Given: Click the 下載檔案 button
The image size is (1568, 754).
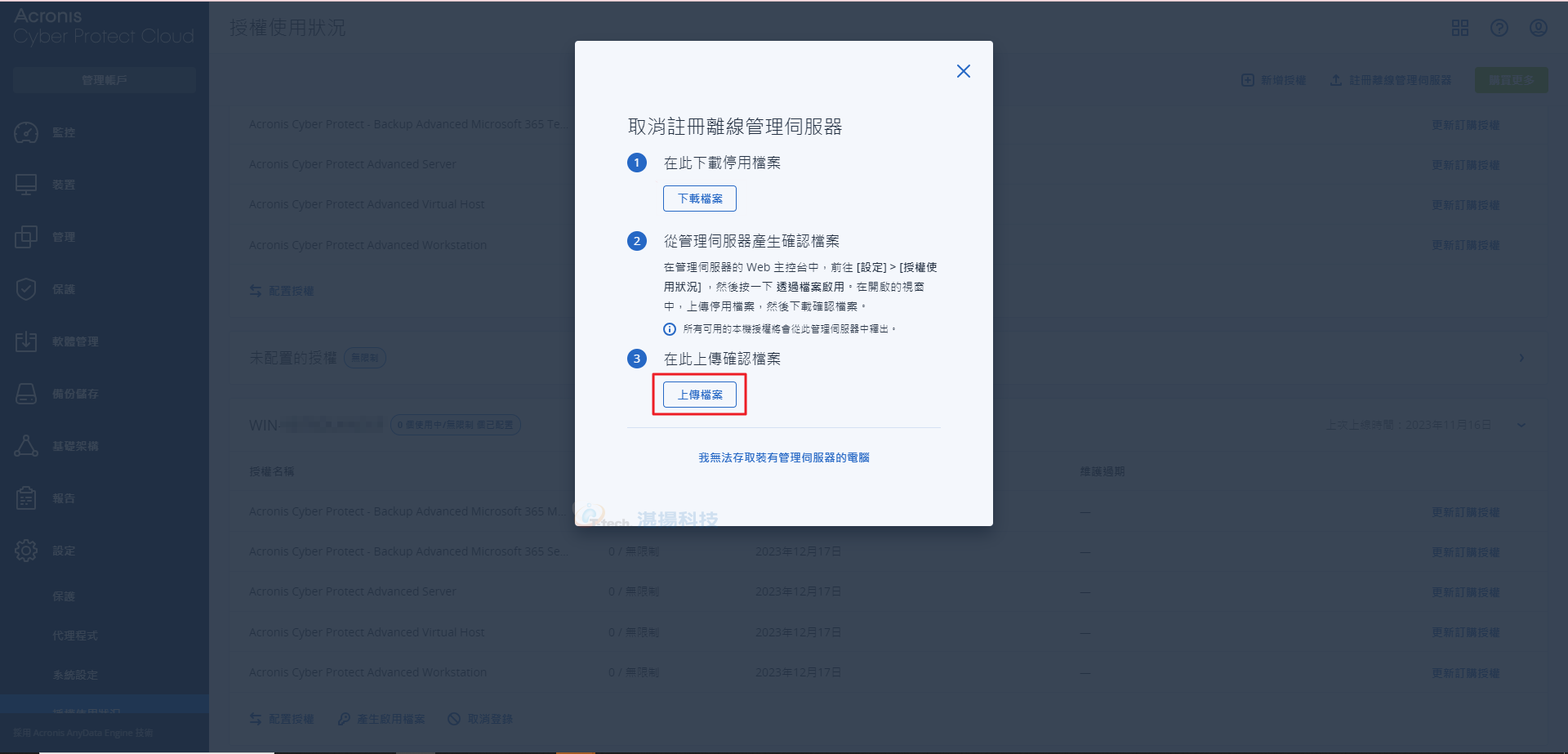Looking at the screenshot, I should [x=700, y=199].
